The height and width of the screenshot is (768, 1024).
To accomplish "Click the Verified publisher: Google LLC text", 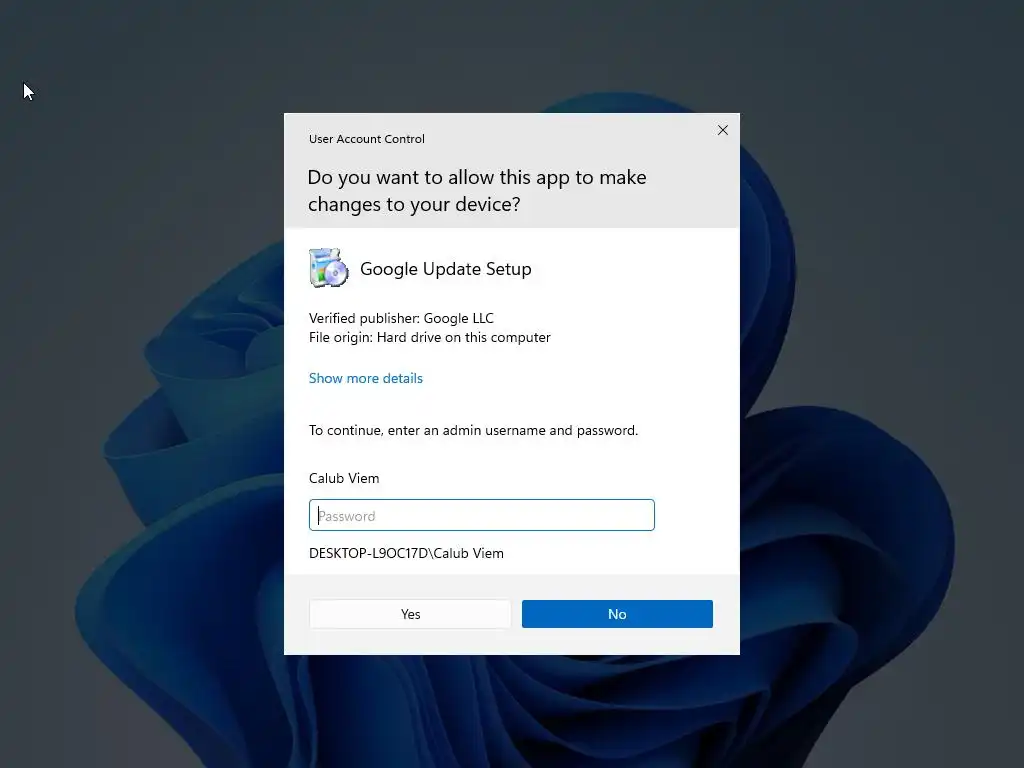I will (401, 318).
